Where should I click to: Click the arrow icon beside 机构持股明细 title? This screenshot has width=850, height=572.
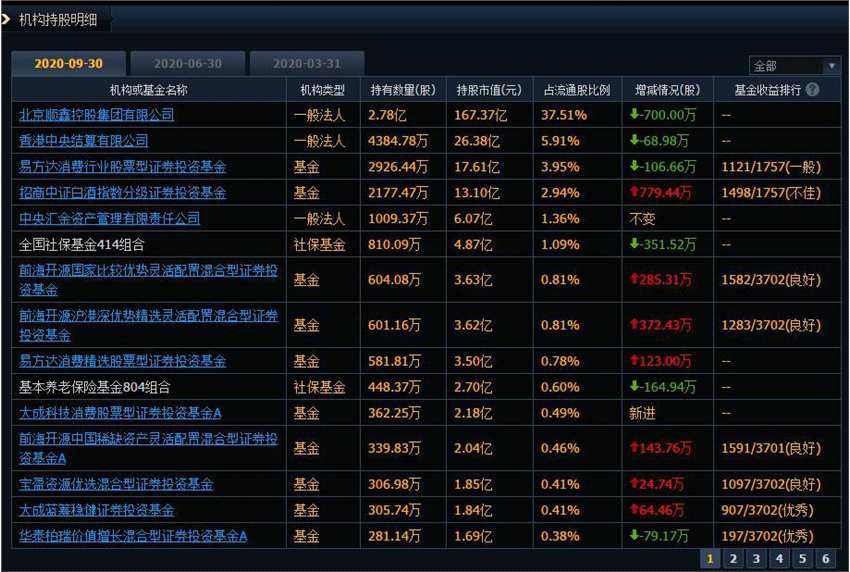coord(5,20)
